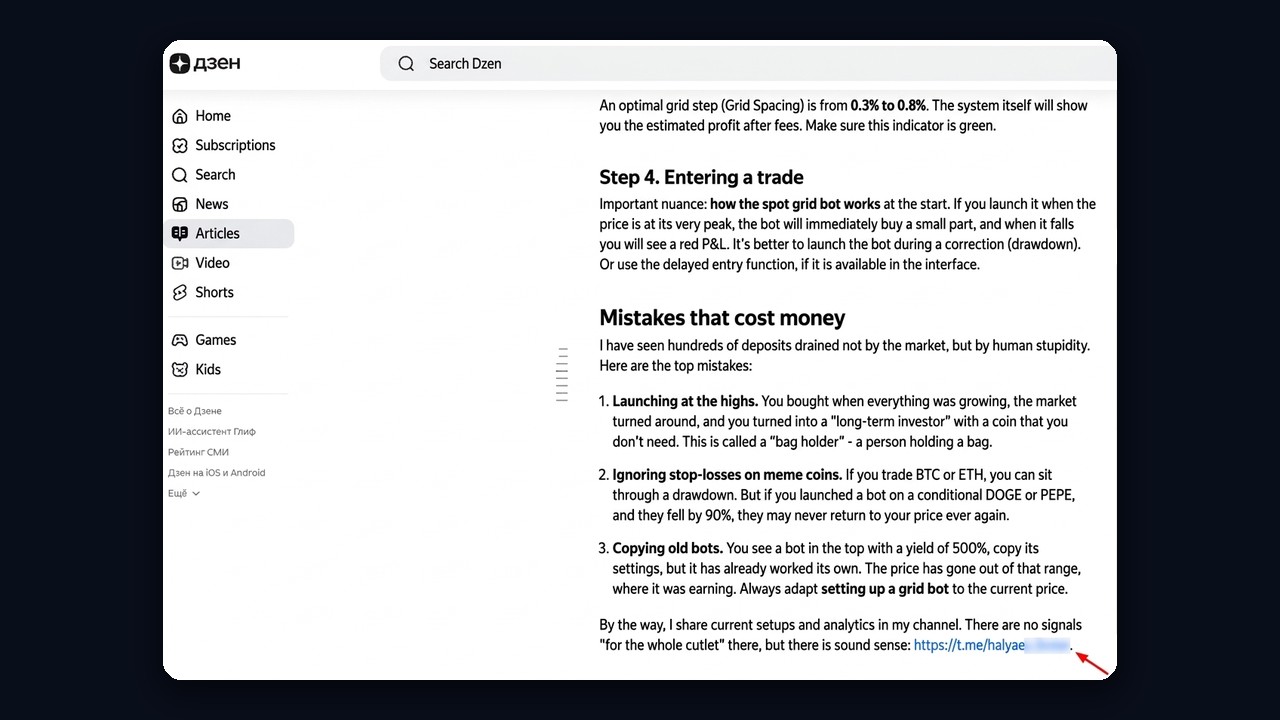1280x720 pixels.
Task: Open the News section icon
Action: tap(180, 204)
